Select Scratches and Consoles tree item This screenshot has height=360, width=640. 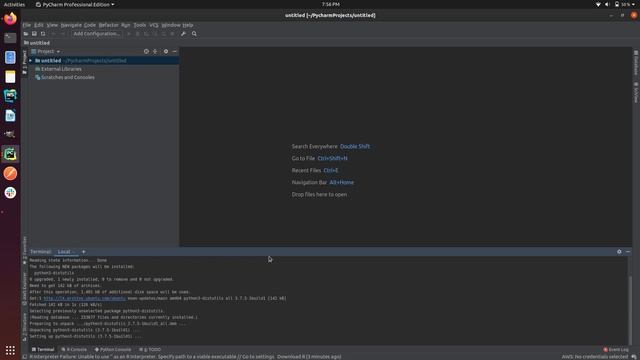(x=64, y=77)
